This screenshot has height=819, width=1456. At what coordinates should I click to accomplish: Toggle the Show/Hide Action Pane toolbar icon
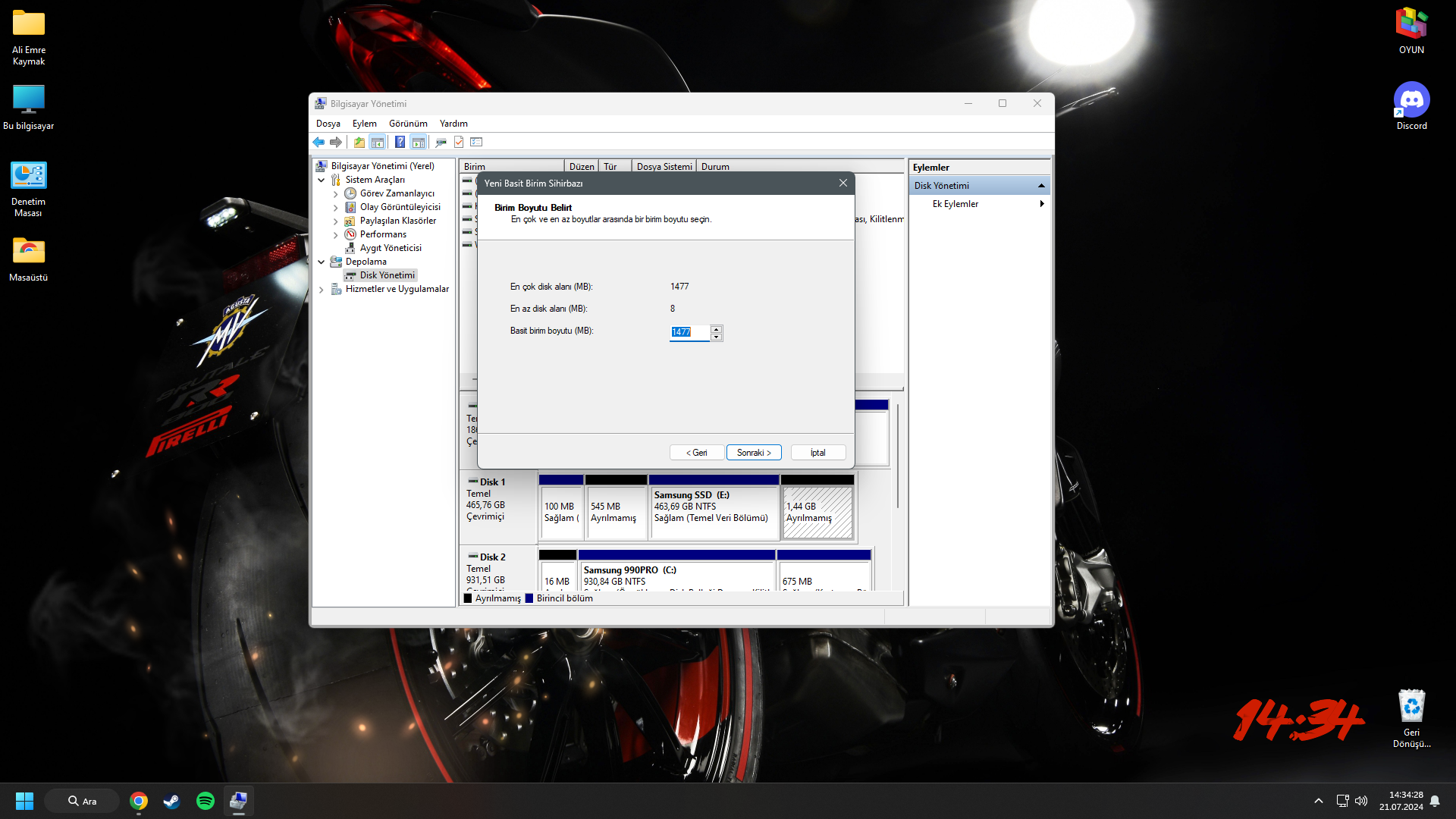(x=418, y=142)
